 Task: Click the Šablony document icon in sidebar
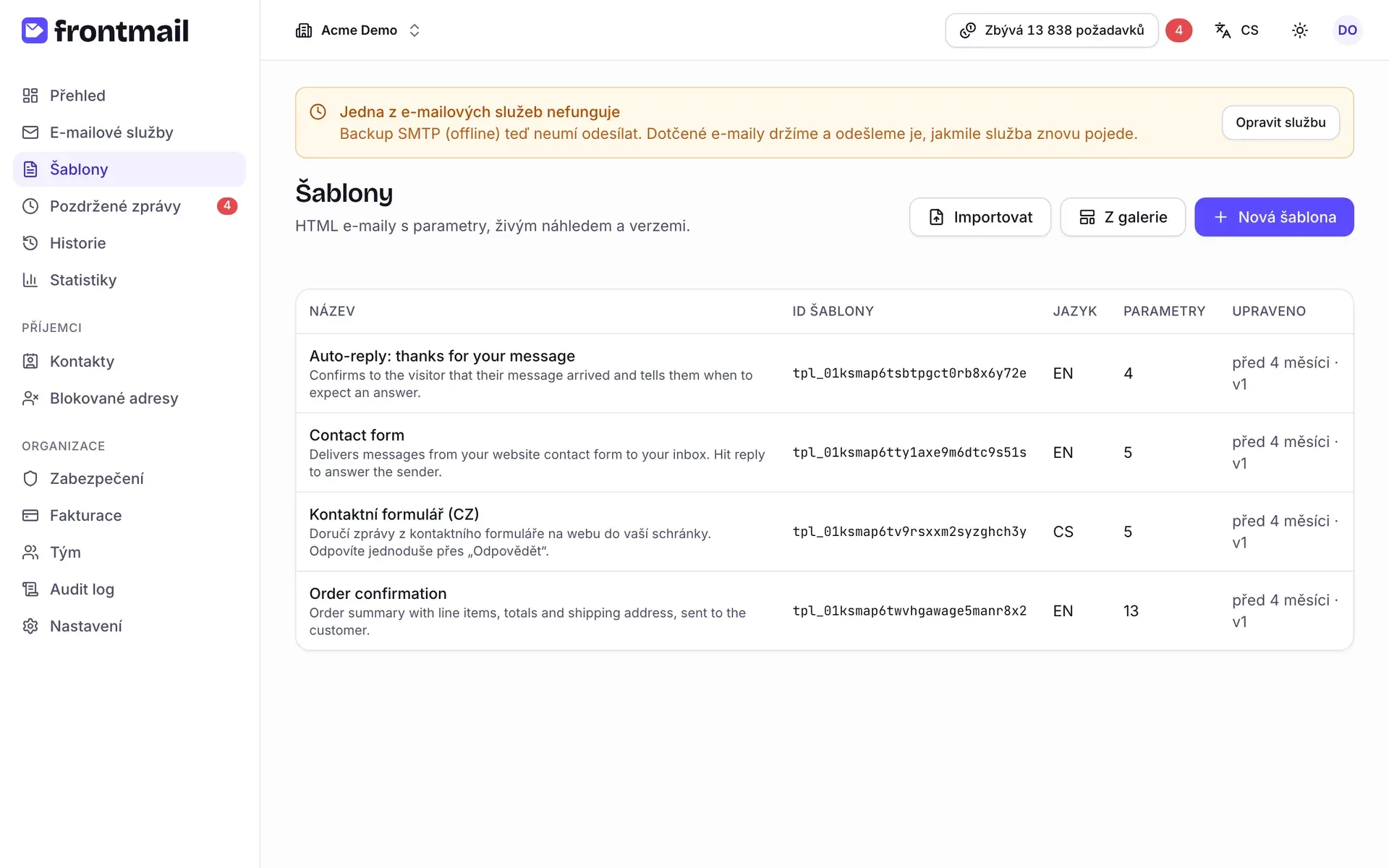point(30,169)
